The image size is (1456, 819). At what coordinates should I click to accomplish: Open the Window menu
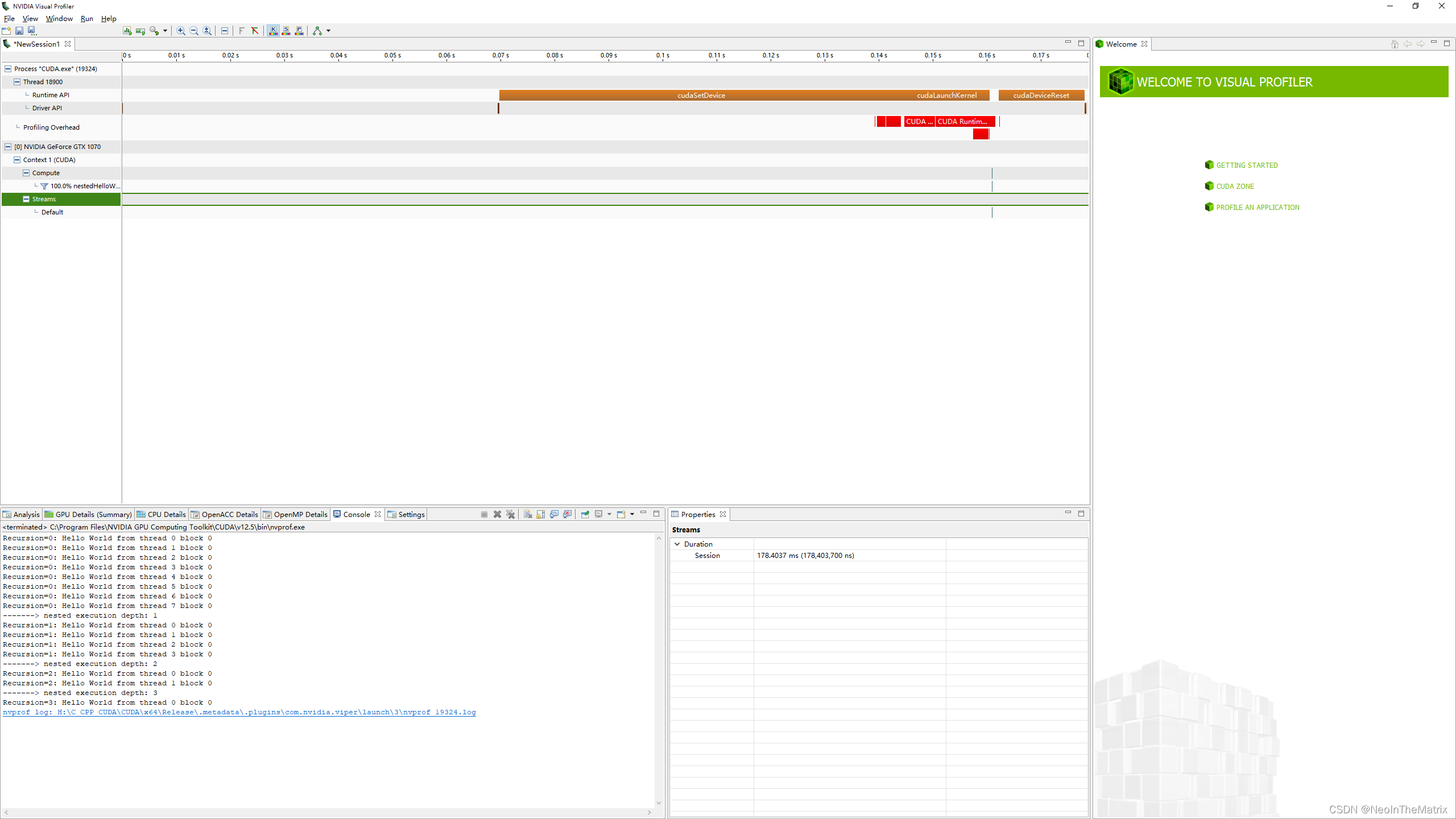59,18
